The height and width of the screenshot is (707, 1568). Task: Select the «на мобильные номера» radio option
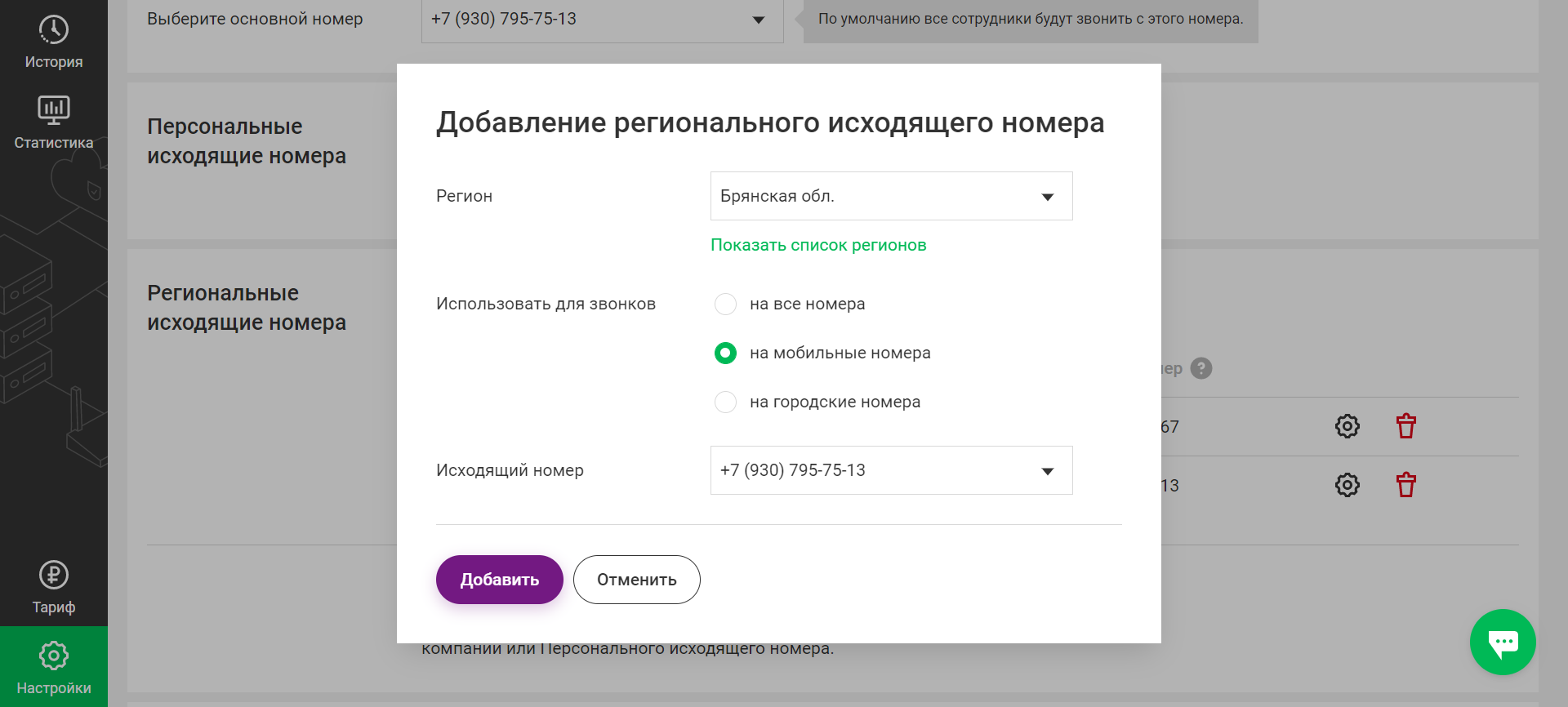(x=725, y=353)
